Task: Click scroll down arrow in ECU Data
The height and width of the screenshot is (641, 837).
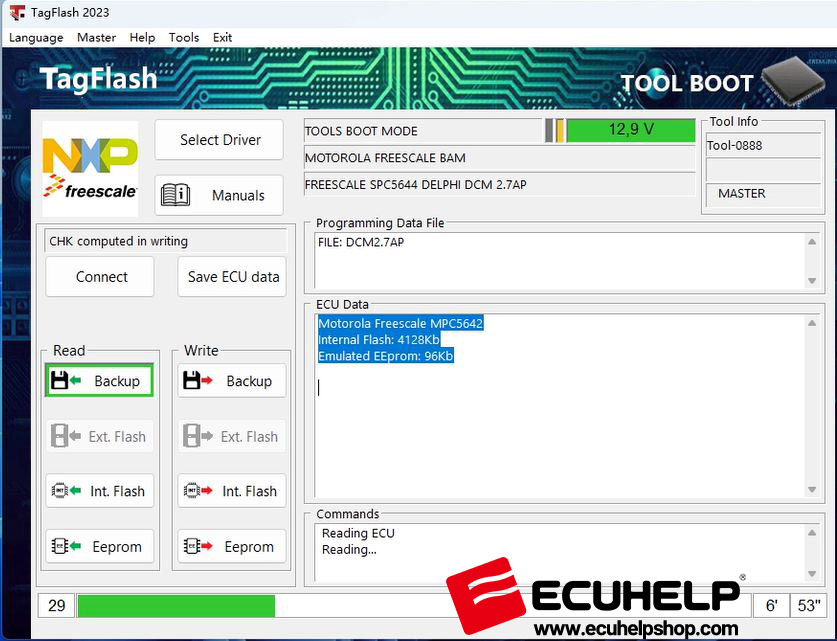Action: (x=812, y=489)
